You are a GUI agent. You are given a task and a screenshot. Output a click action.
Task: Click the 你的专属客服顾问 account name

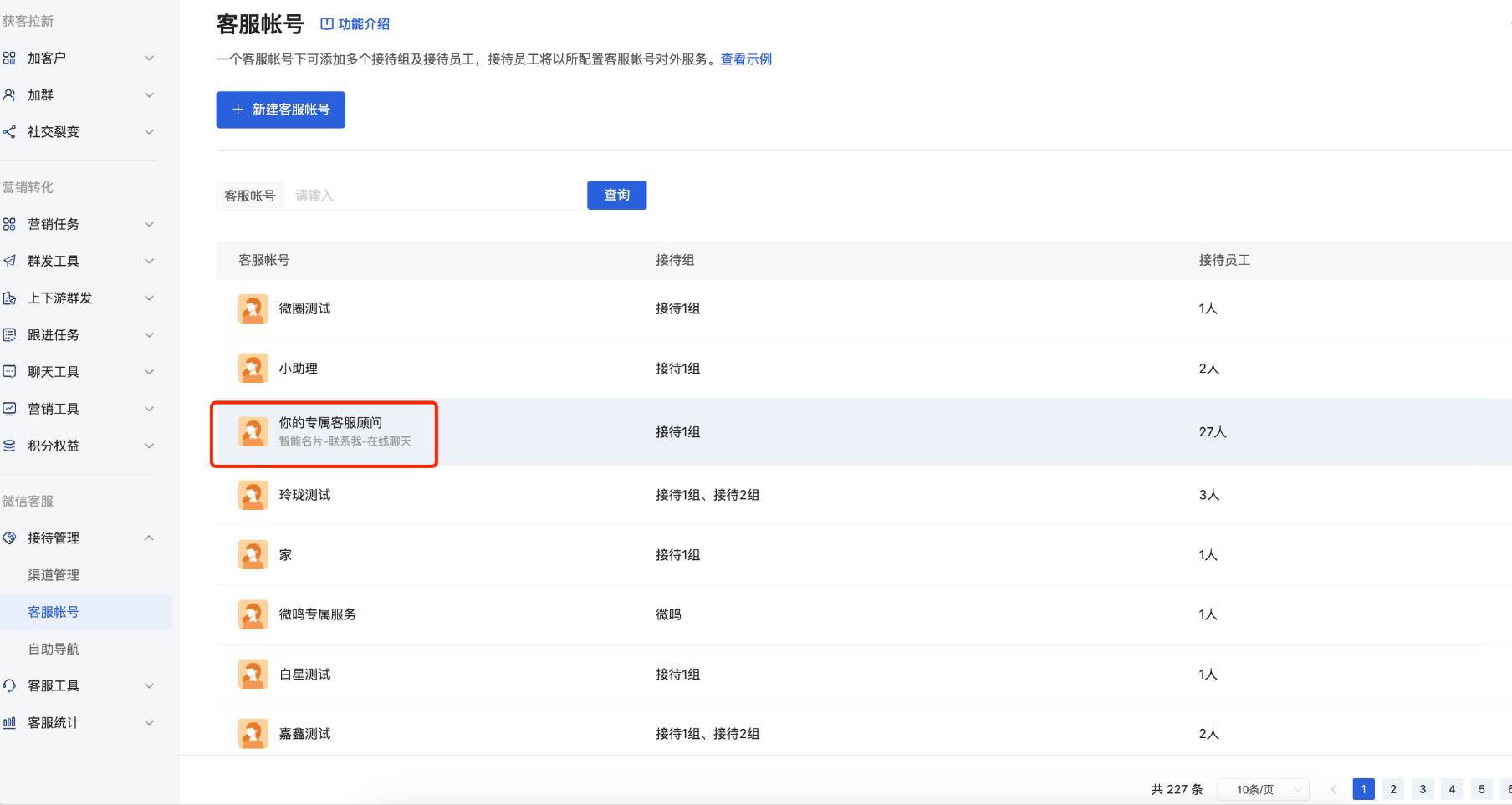tap(330, 423)
